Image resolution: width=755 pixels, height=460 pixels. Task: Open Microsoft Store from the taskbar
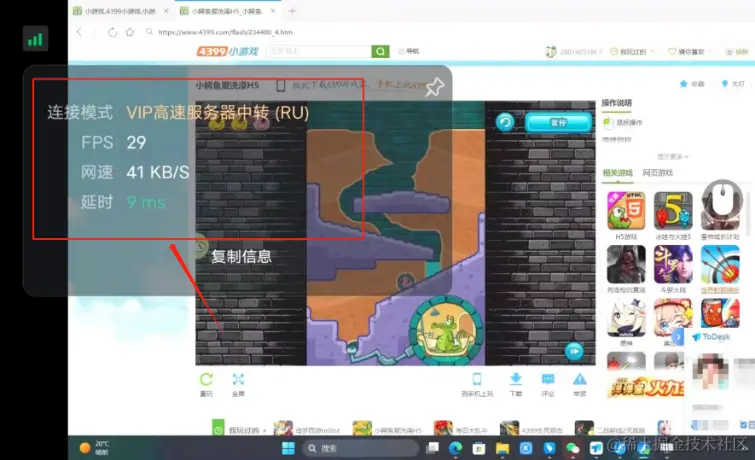click(479, 448)
